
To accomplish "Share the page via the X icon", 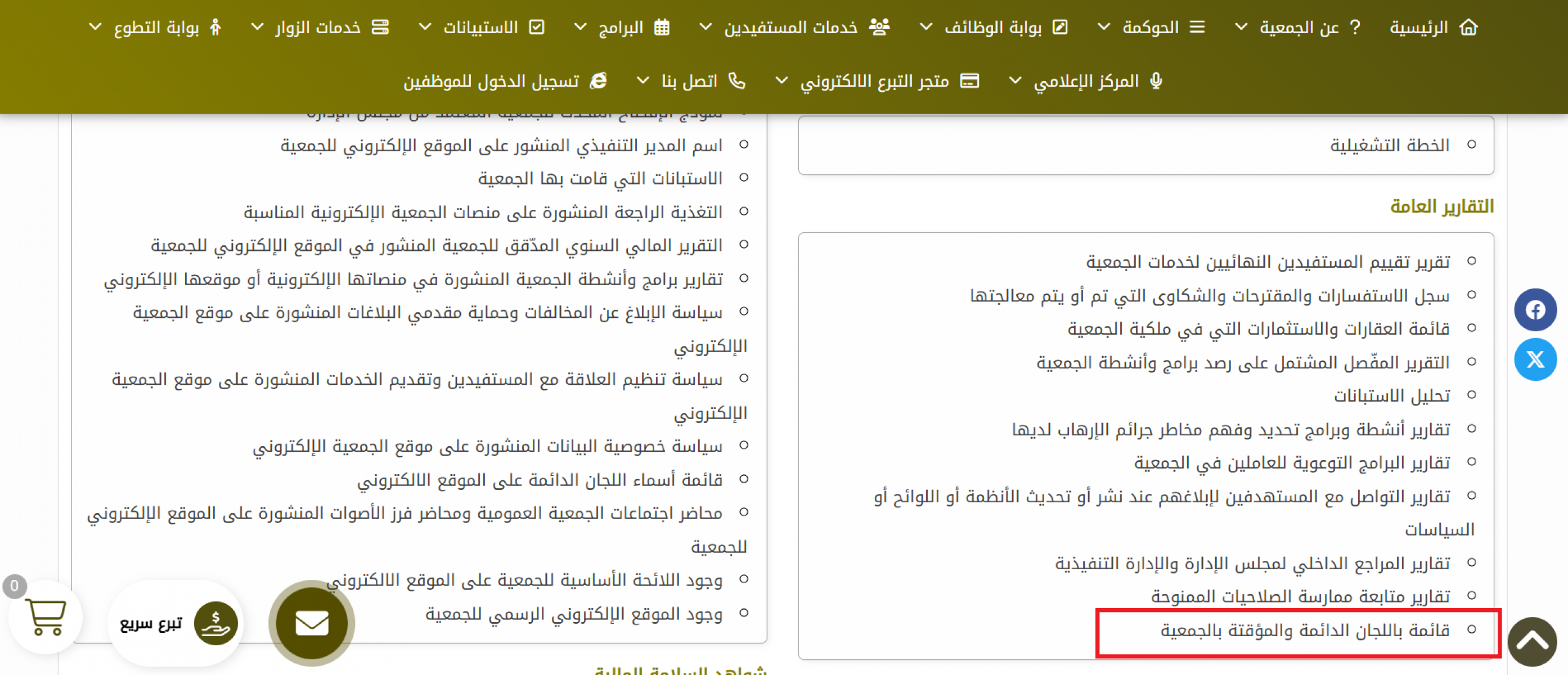I will 1535,359.
